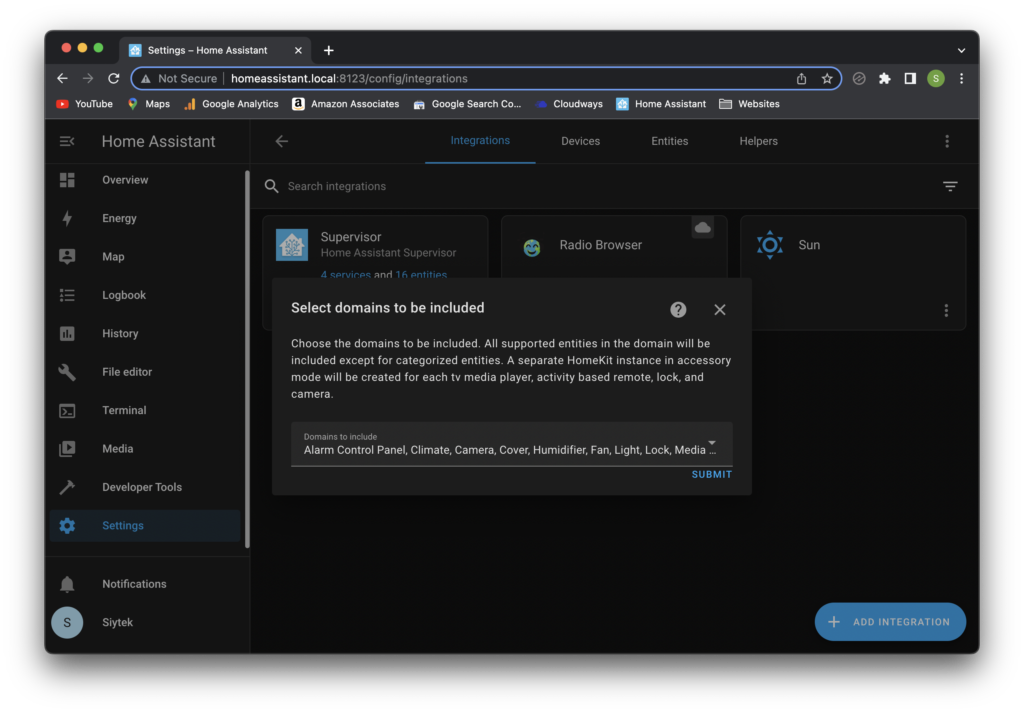This screenshot has width=1024, height=713.
Task: Switch to Integrations tab
Action: tap(480, 140)
